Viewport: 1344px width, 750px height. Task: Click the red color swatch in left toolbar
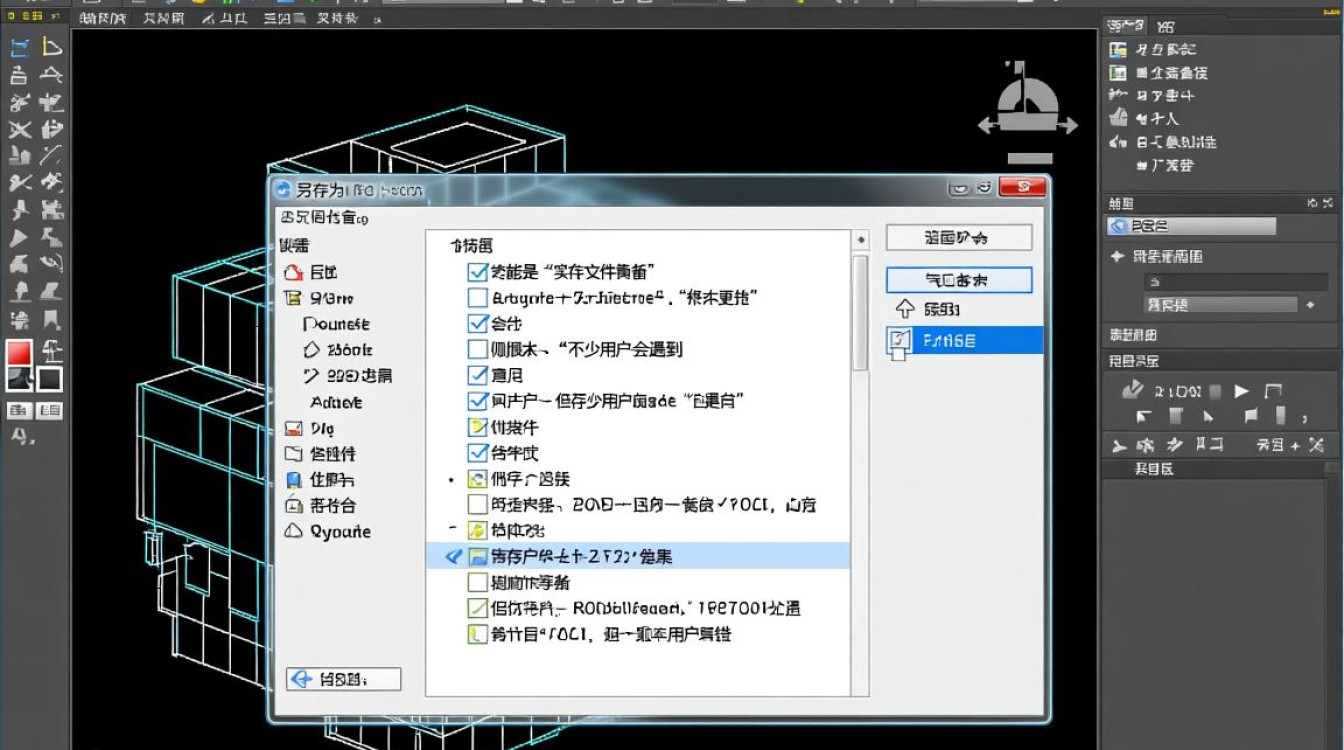pyautogui.click(x=19, y=353)
